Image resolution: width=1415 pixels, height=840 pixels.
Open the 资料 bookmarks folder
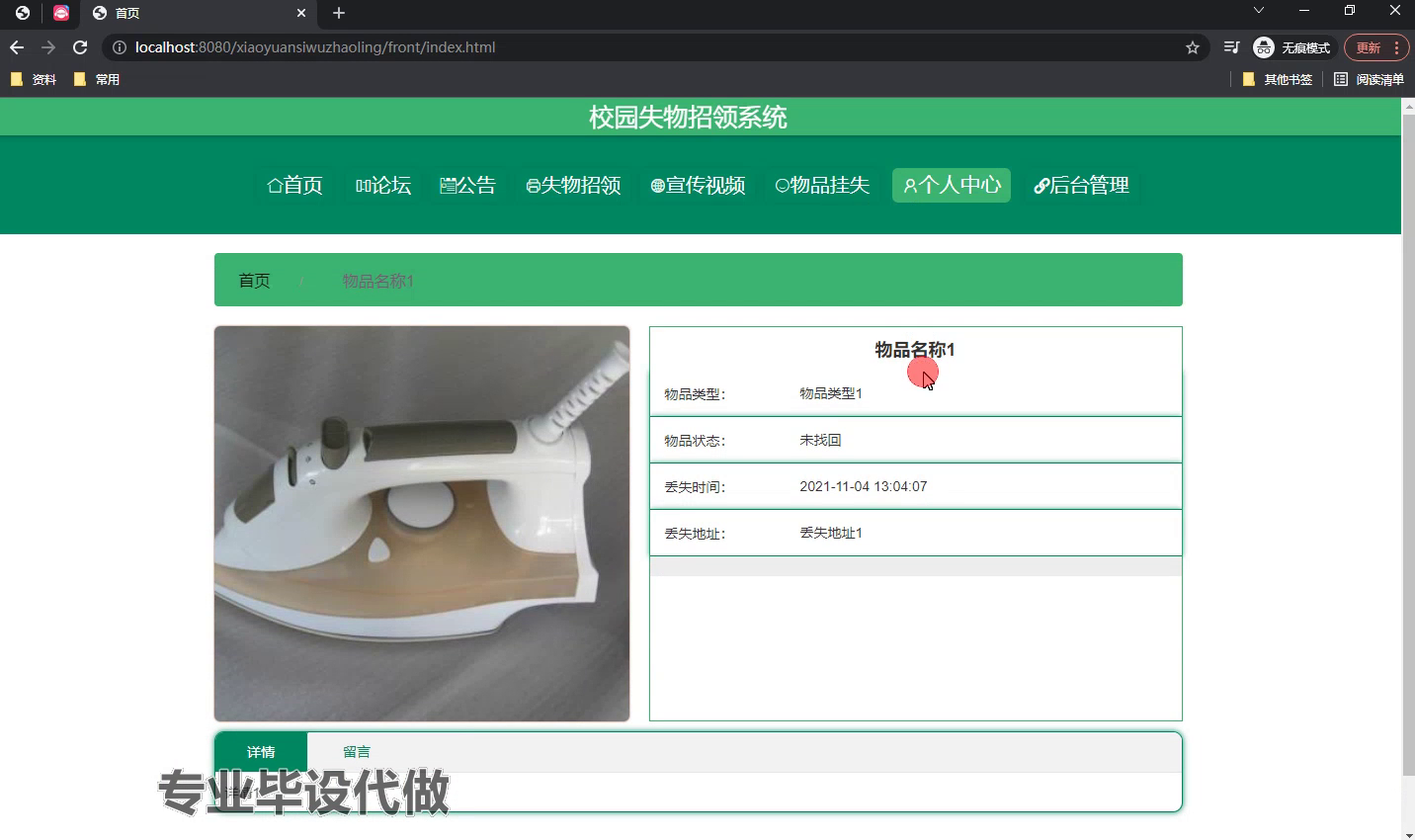click(34, 79)
